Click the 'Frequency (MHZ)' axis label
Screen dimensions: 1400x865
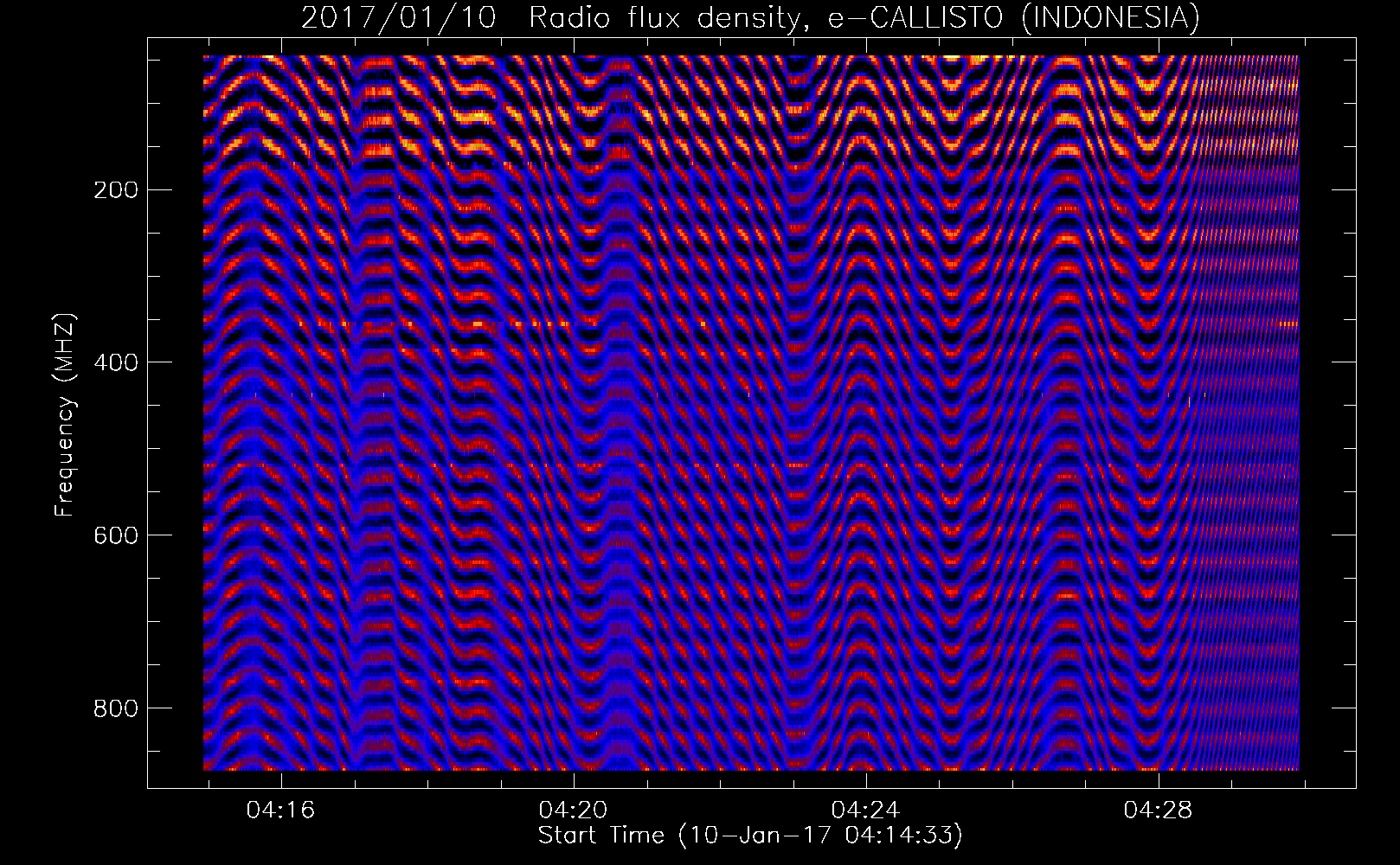point(65,415)
